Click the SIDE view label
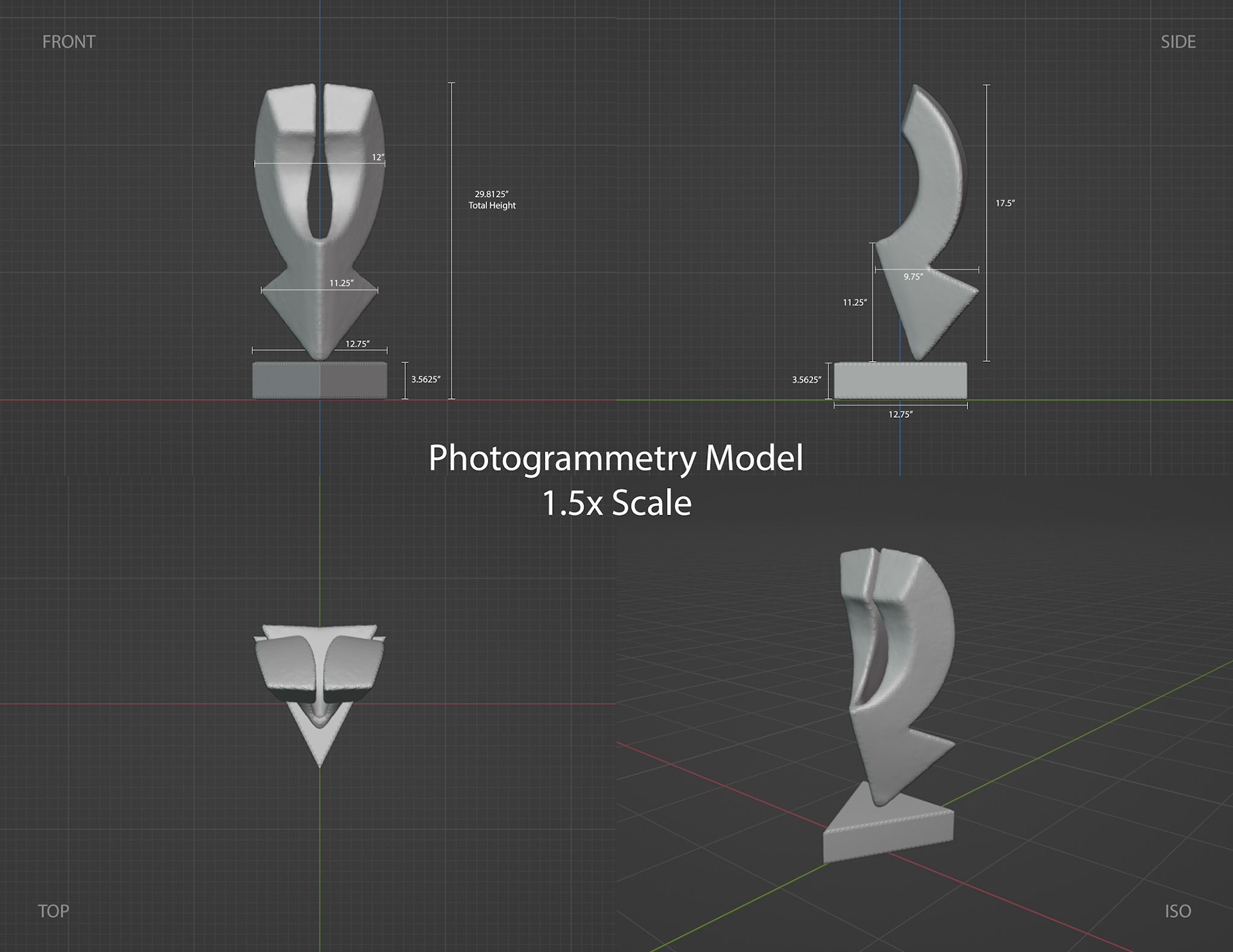 click(x=1177, y=42)
